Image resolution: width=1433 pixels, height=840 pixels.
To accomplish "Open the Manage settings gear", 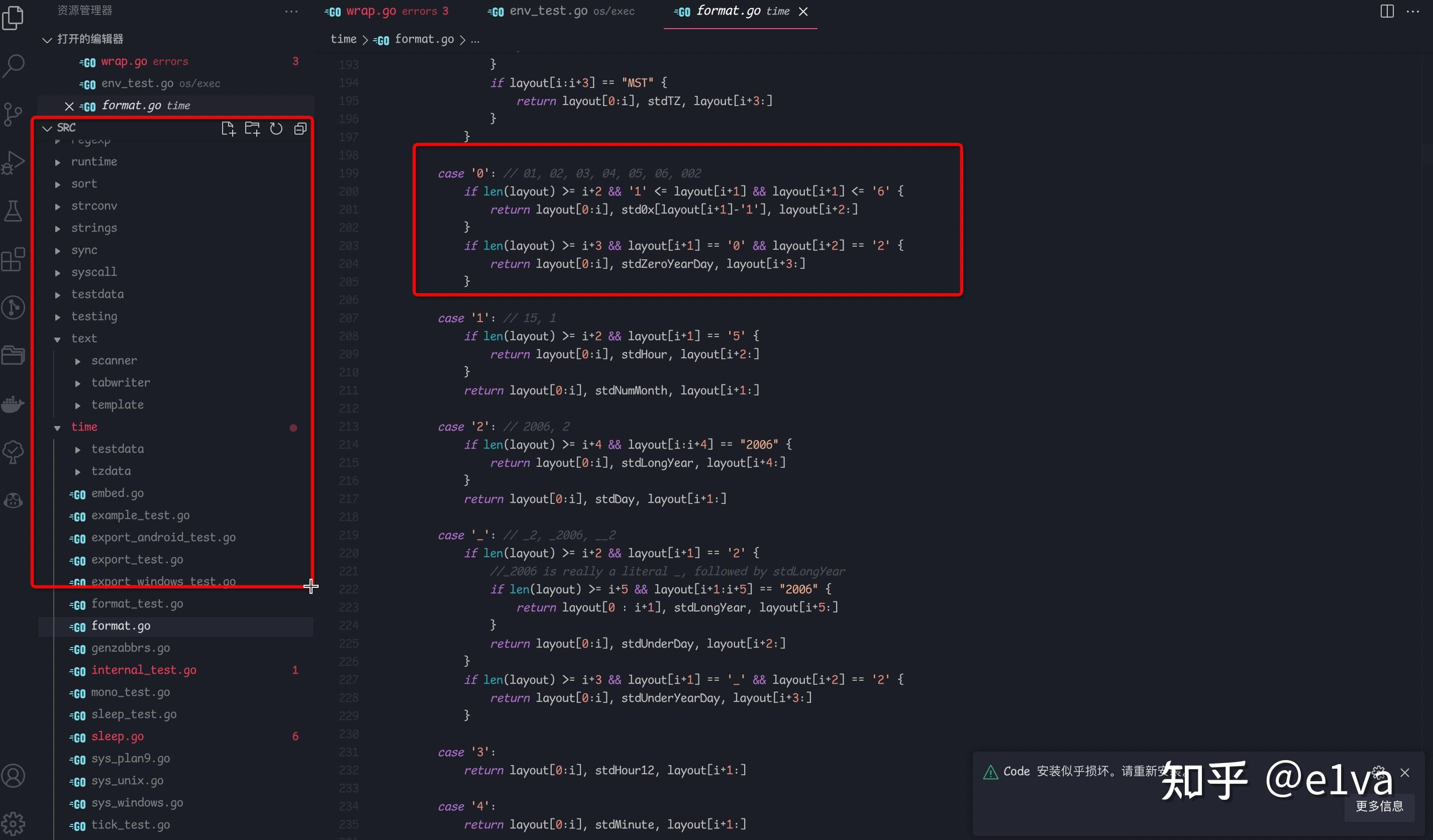I will [x=13, y=823].
